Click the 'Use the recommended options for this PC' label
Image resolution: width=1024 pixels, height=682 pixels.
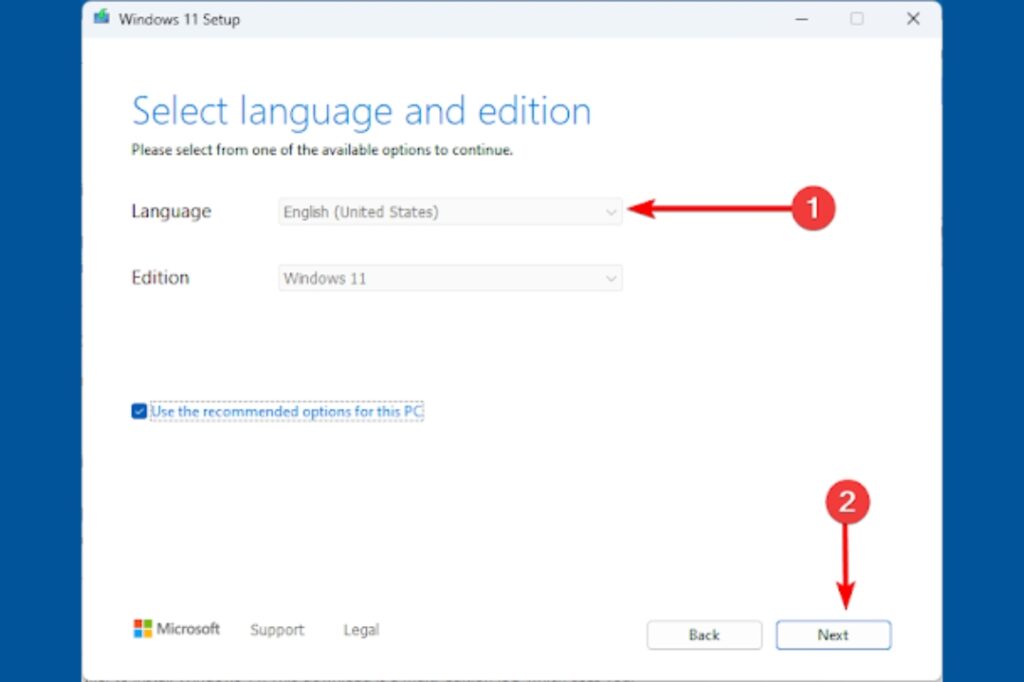pos(288,411)
